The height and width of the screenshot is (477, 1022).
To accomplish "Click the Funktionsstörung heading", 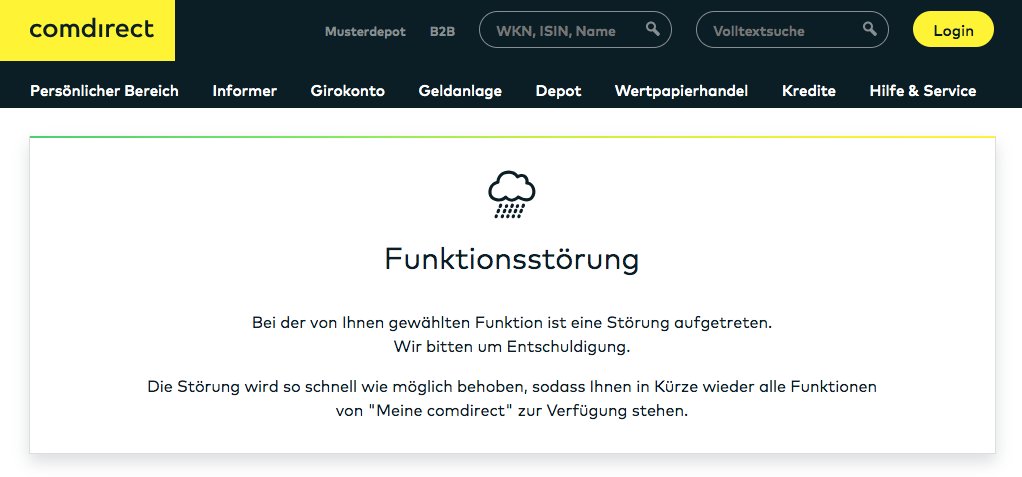I will [x=512, y=259].
